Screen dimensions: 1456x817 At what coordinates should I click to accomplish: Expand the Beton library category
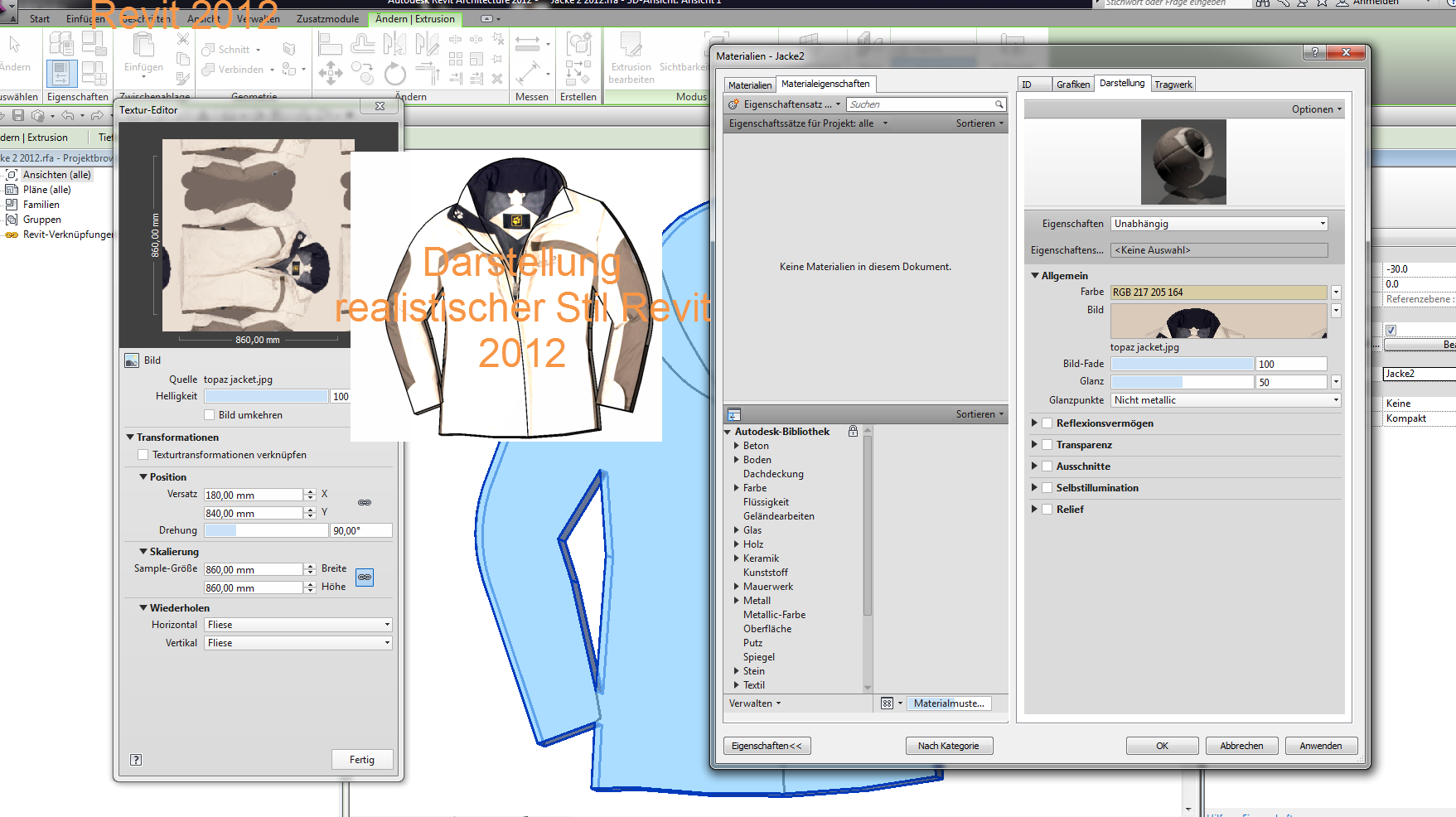point(736,446)
